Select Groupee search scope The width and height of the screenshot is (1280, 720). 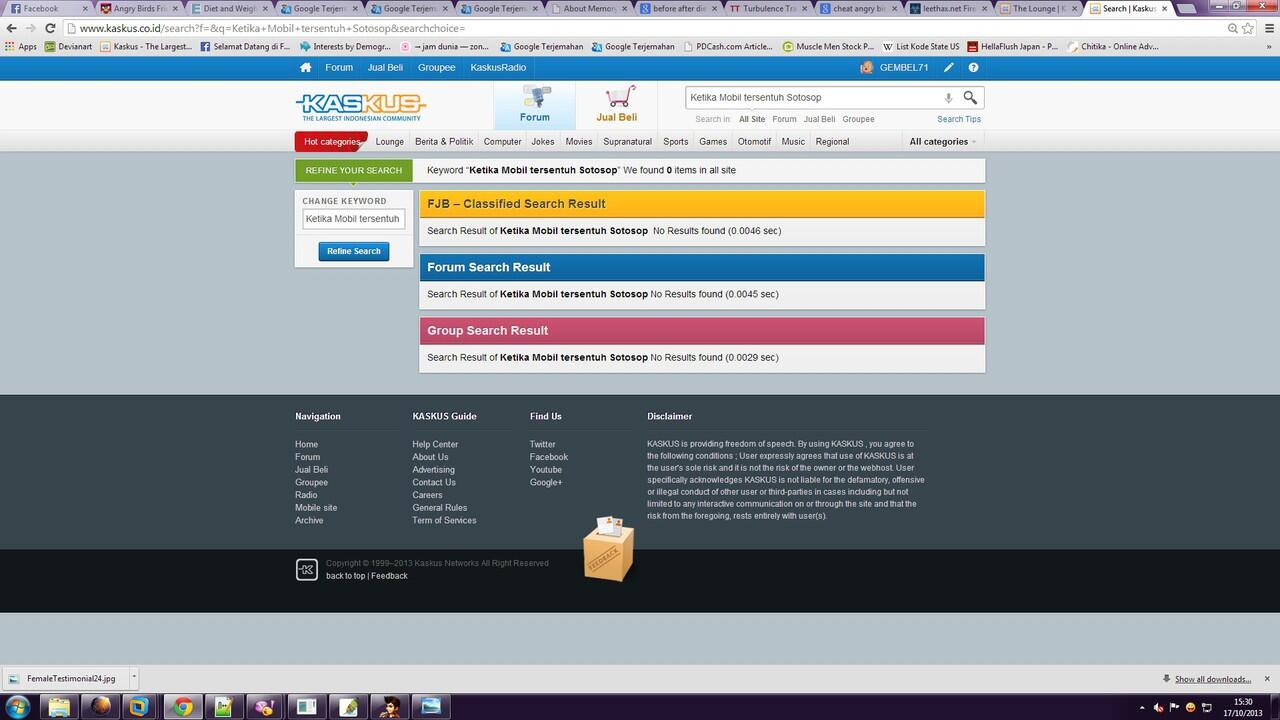[858, 119]
